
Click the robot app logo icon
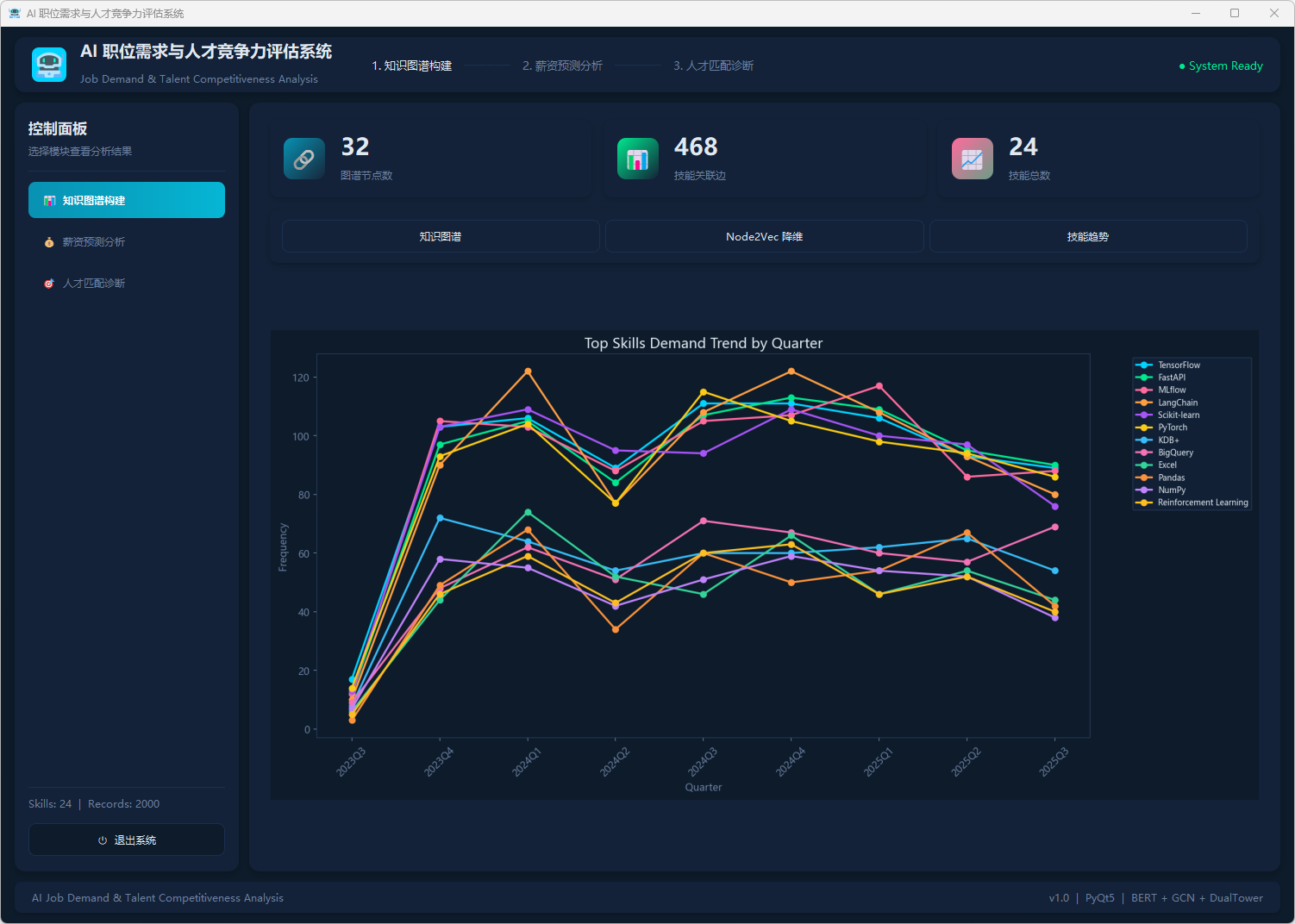(49, 65)
